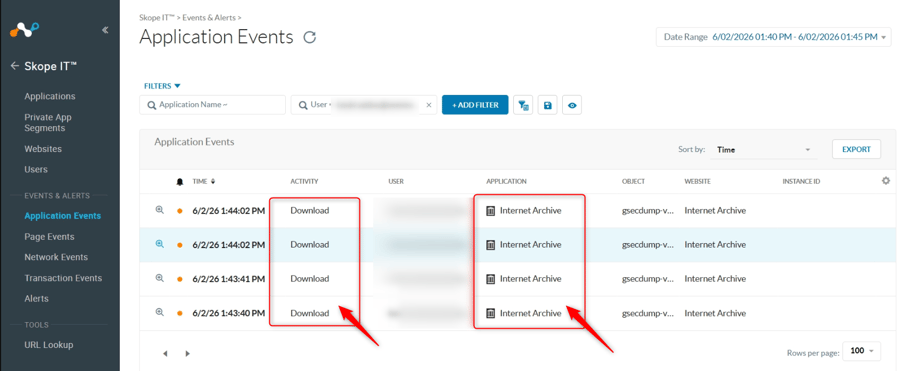Select Application Events in the sidebar

[x=63, y=216]
